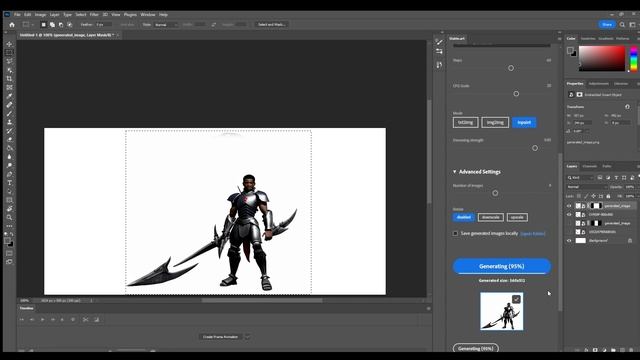Toggle visibility of top generated_image layer

(569, 206)
